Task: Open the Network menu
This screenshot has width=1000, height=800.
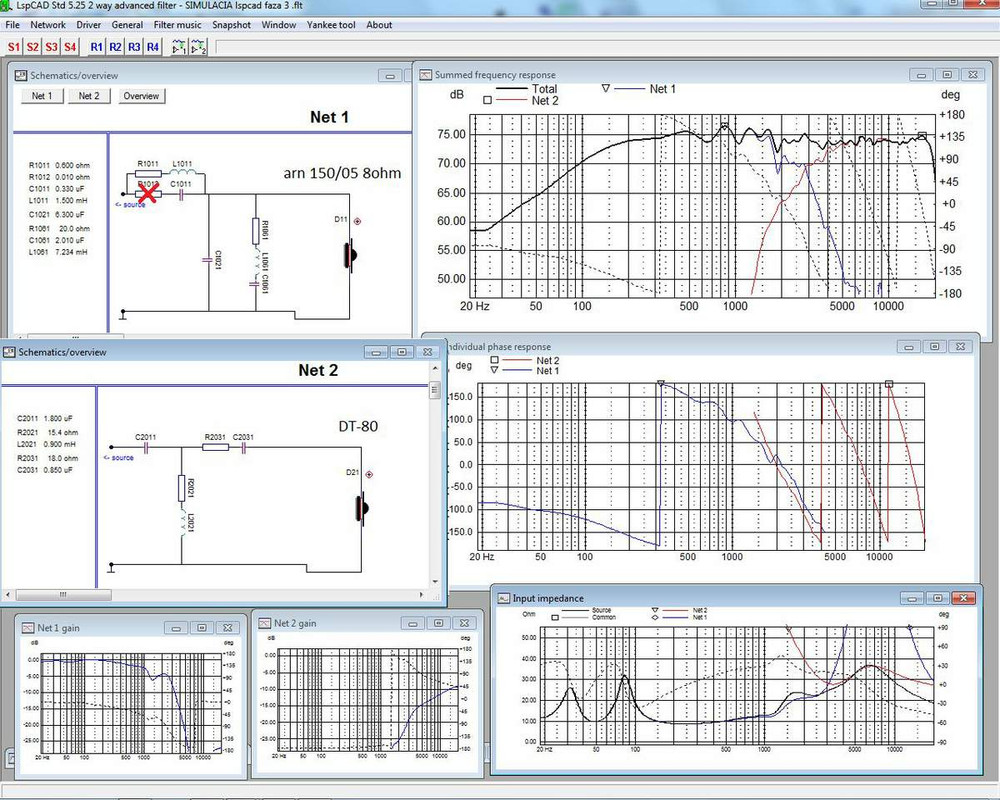Action: [48, 25]
